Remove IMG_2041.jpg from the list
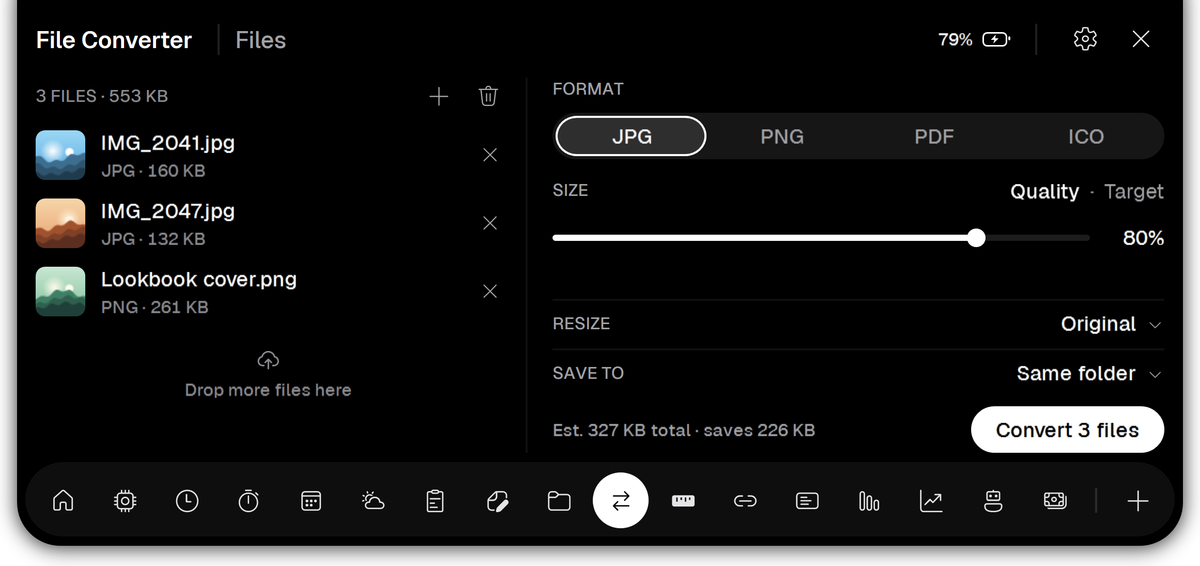 coord(490,155)
